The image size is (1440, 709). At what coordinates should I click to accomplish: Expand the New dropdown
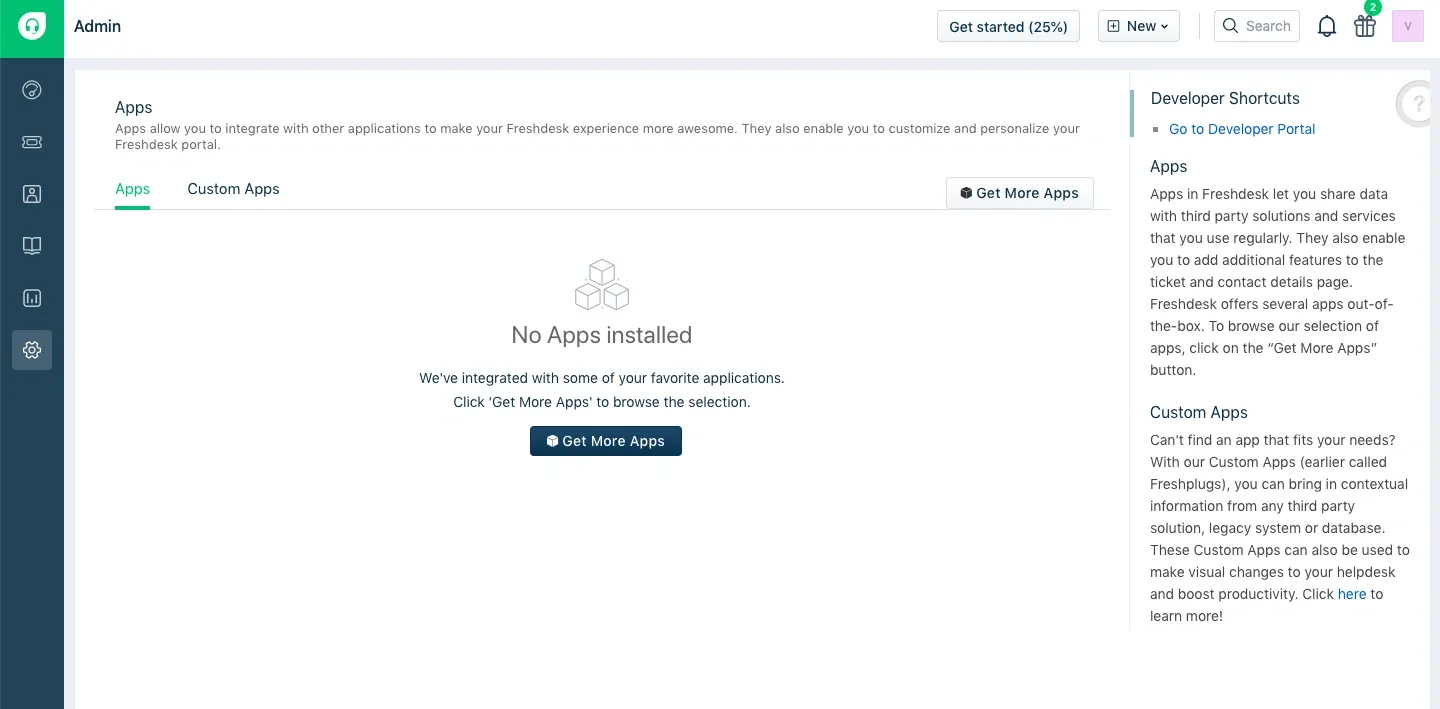(x=1138, y=26)
